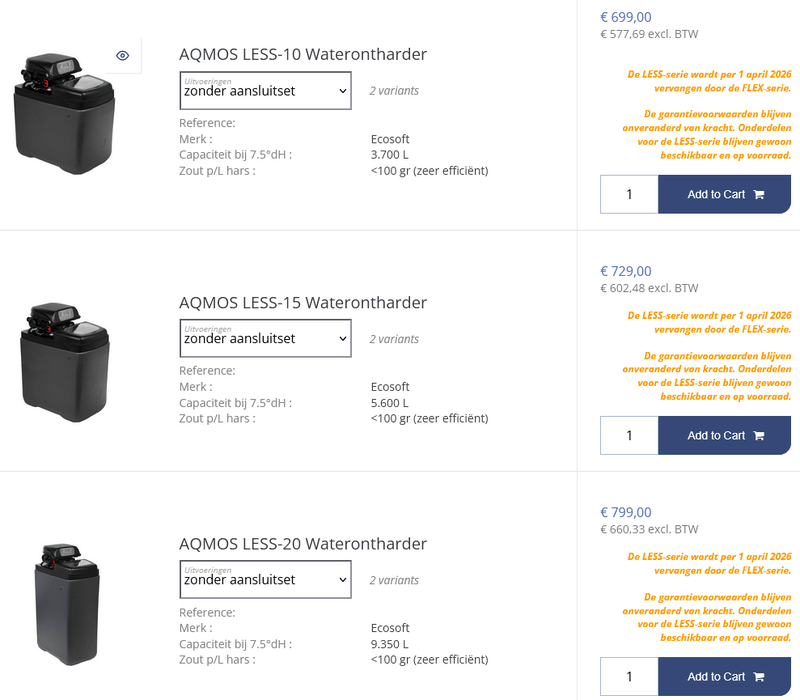Open the variant selector for AQMOS LESS-15

tap(265, 338)
